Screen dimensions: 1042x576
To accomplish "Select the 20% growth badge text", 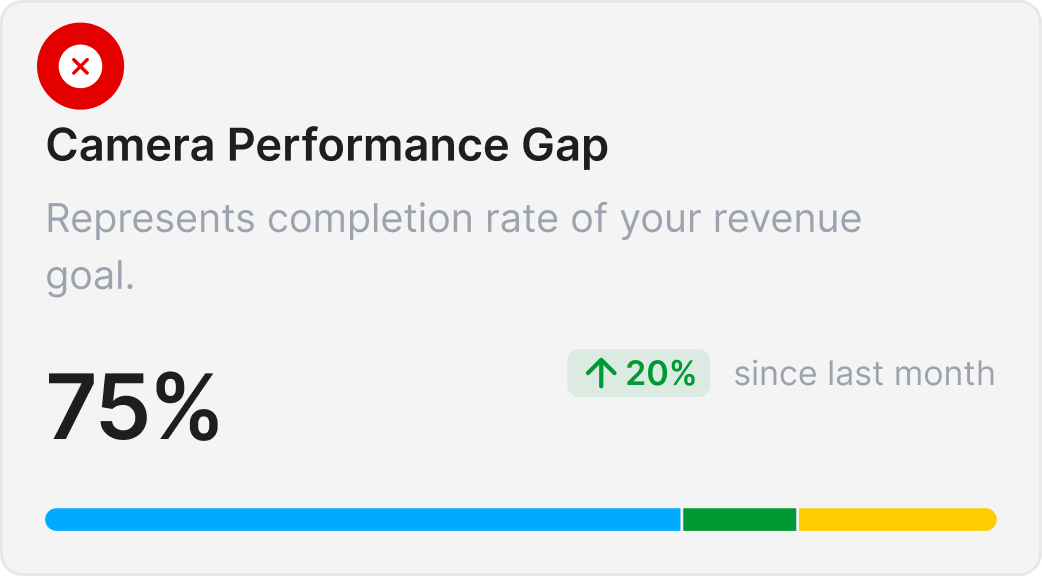I will [660, 374].
